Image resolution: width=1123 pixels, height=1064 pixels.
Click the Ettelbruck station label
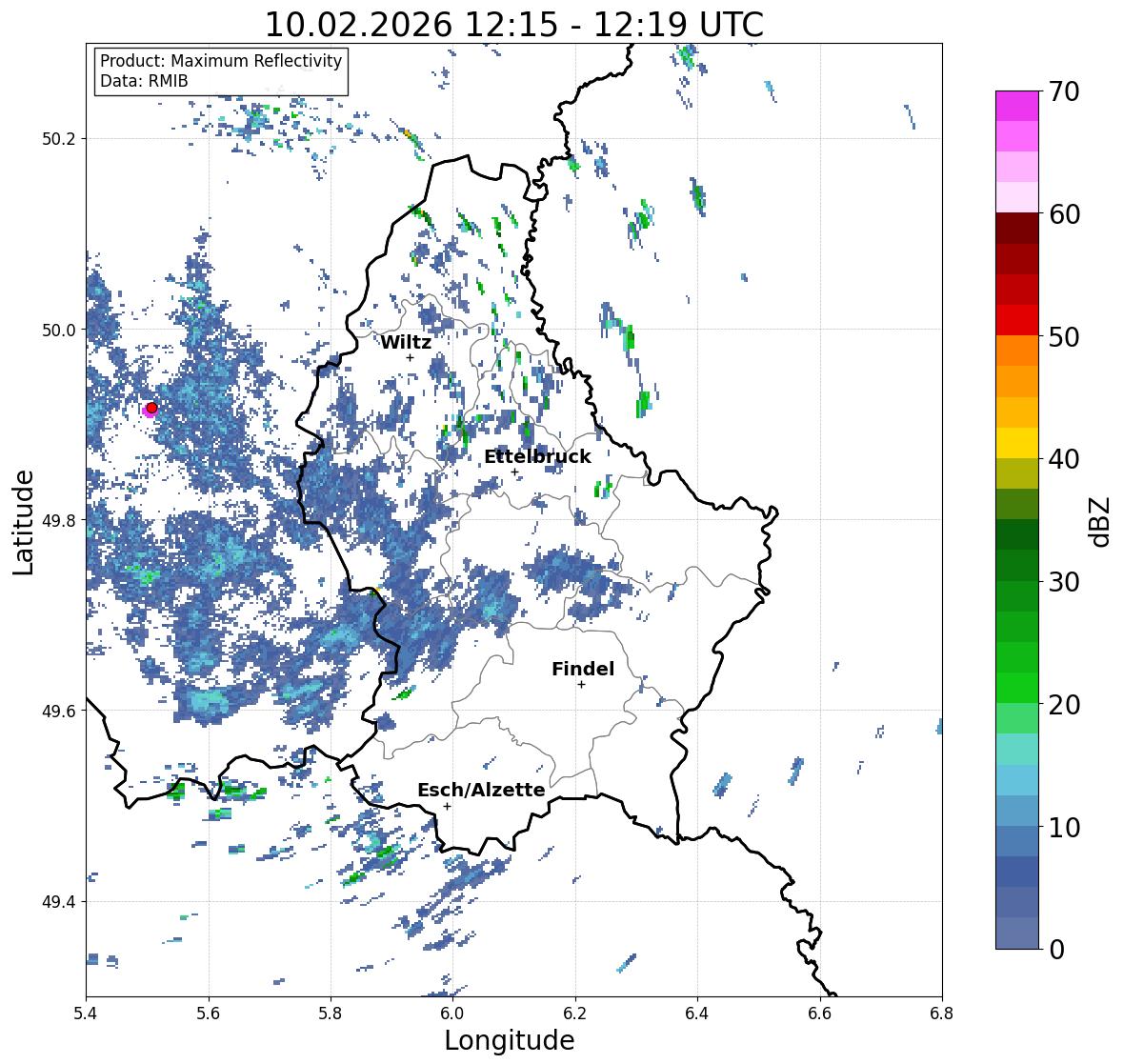pyautogui.click(x=537, y=456)
